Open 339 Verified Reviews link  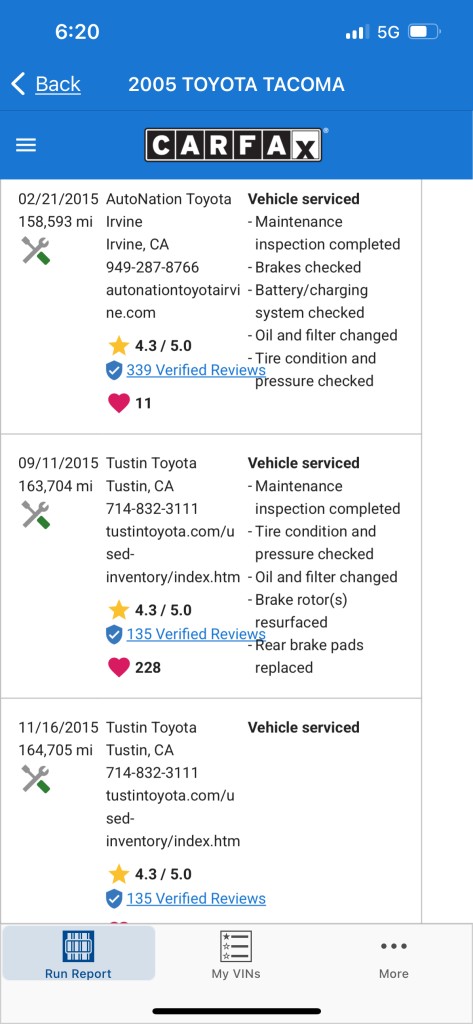(x=196, y=370)
